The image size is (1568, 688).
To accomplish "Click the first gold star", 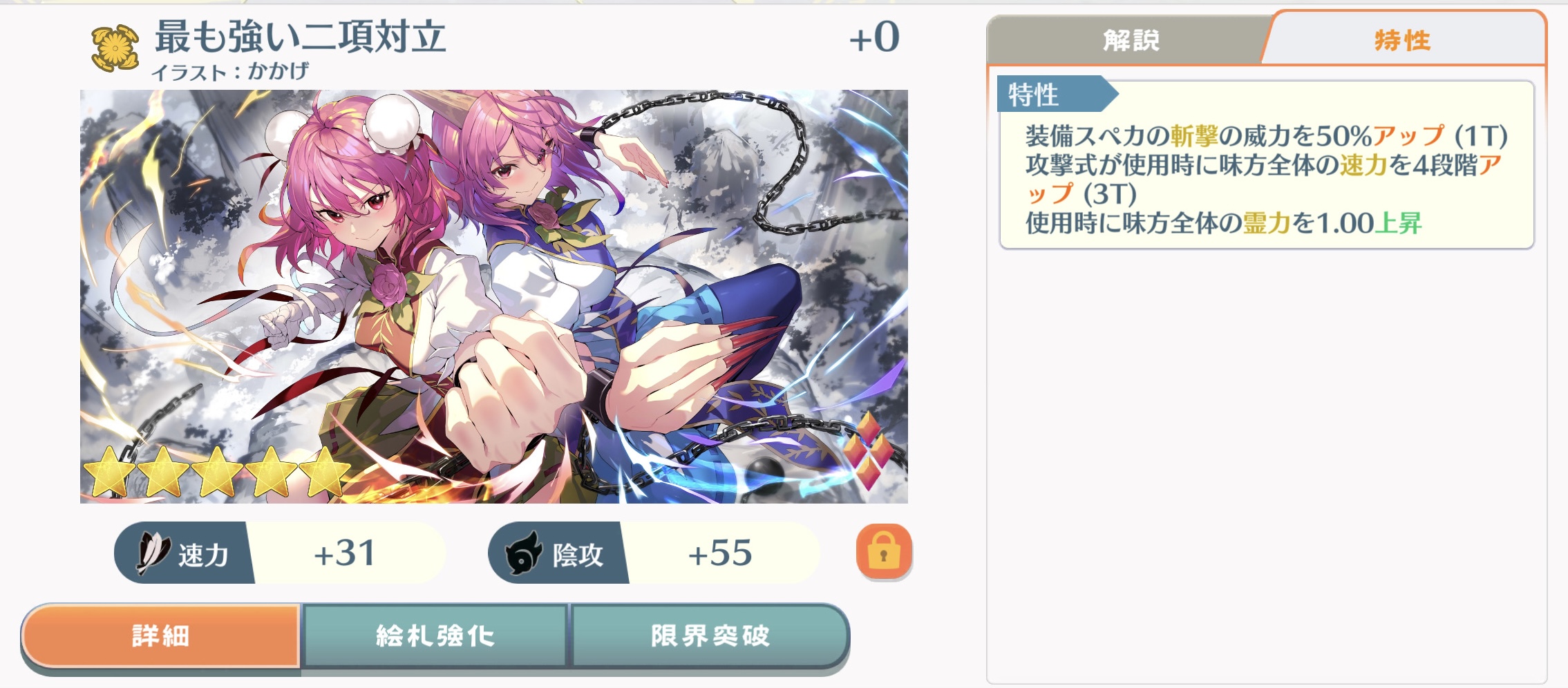I will tap(108, 472).
